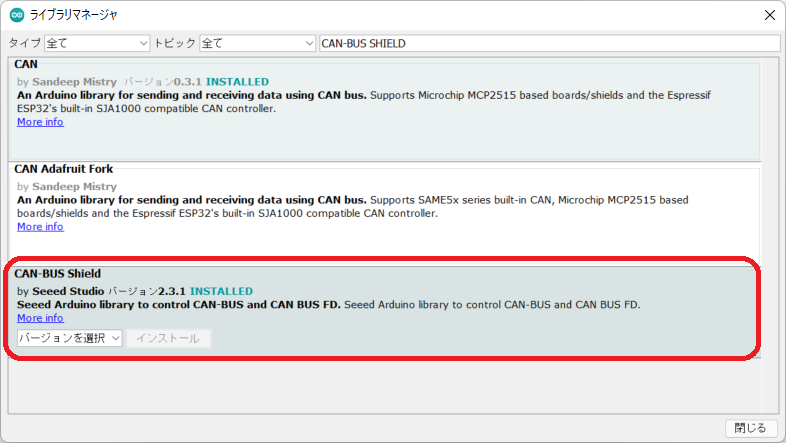786x443 pixels.
Task: Click the Arduino logo icon in title bar
Action: click(17, 15)
